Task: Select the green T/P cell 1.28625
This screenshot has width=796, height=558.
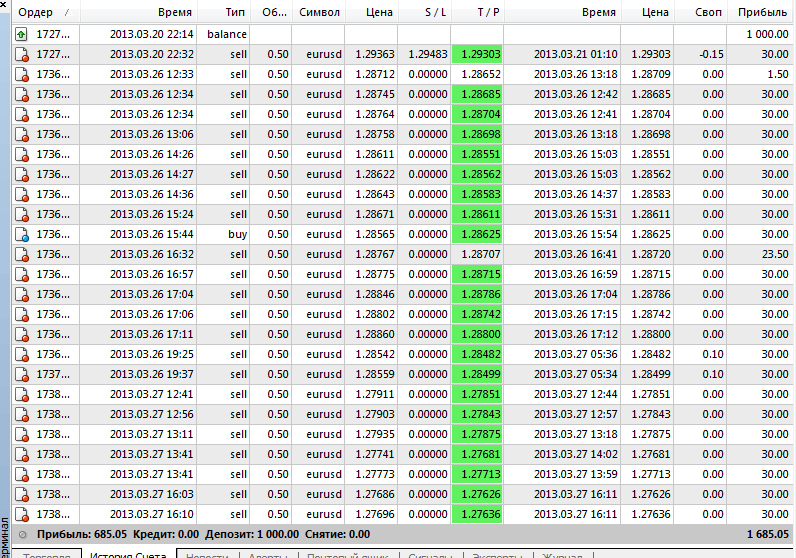Action: [477, 235]
